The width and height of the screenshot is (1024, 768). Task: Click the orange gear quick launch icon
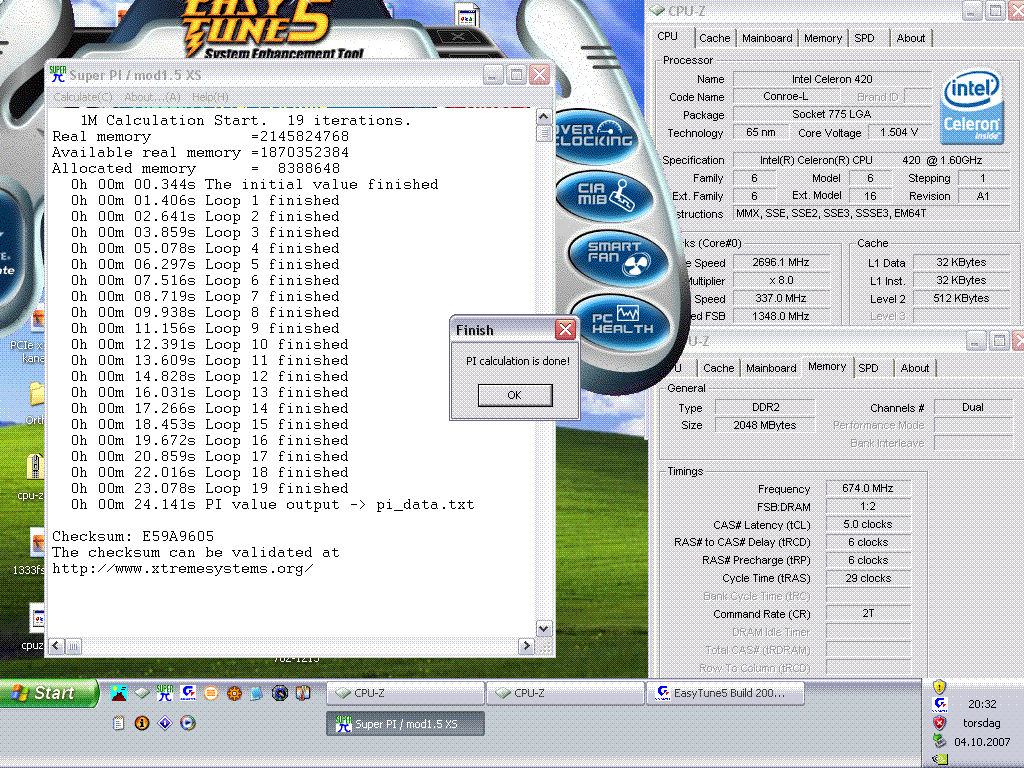[x=234, y=693]
